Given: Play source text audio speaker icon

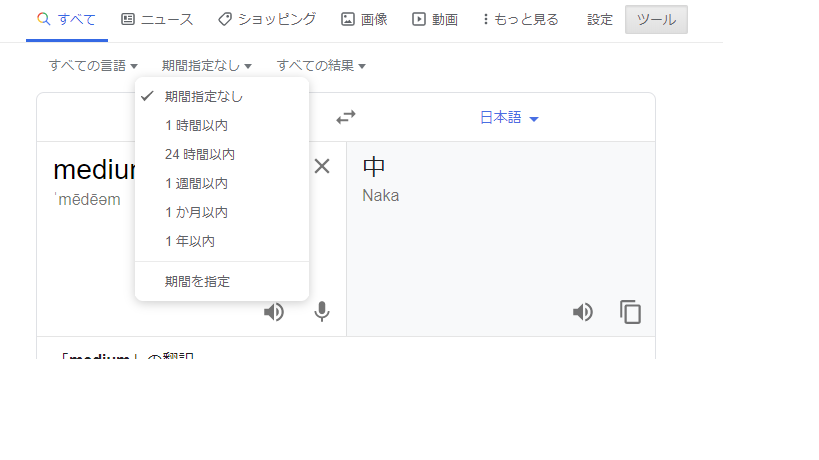Looking at the screenshot, I should (274, 312).
